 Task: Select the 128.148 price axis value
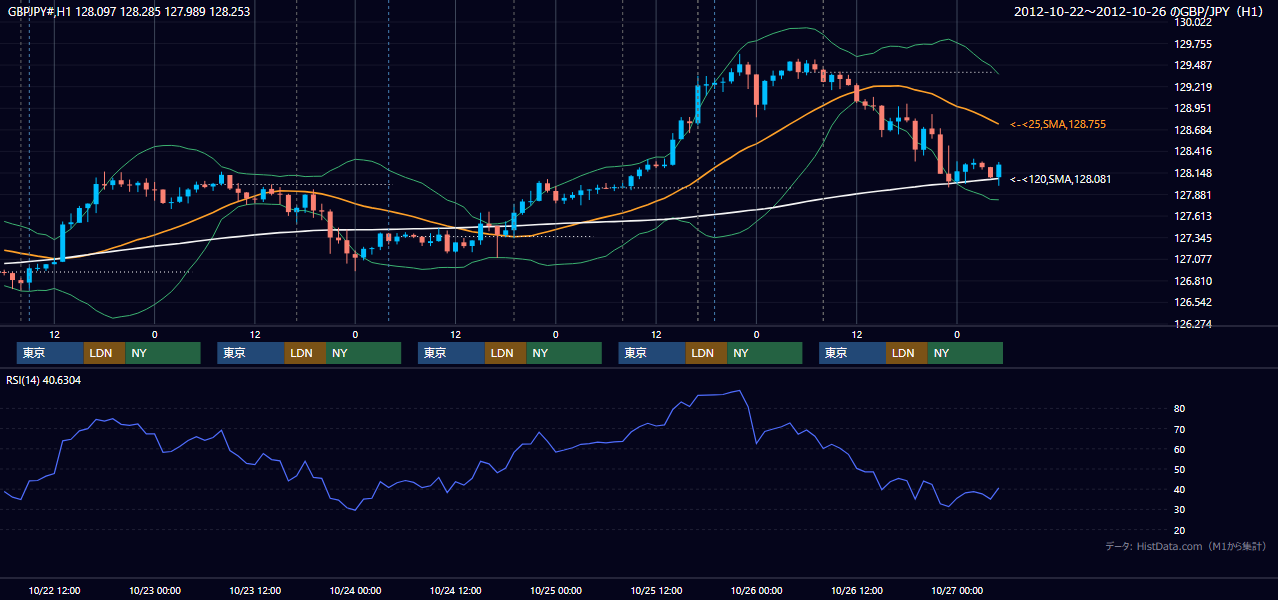pyautogui.click(x=1194, y=173)
